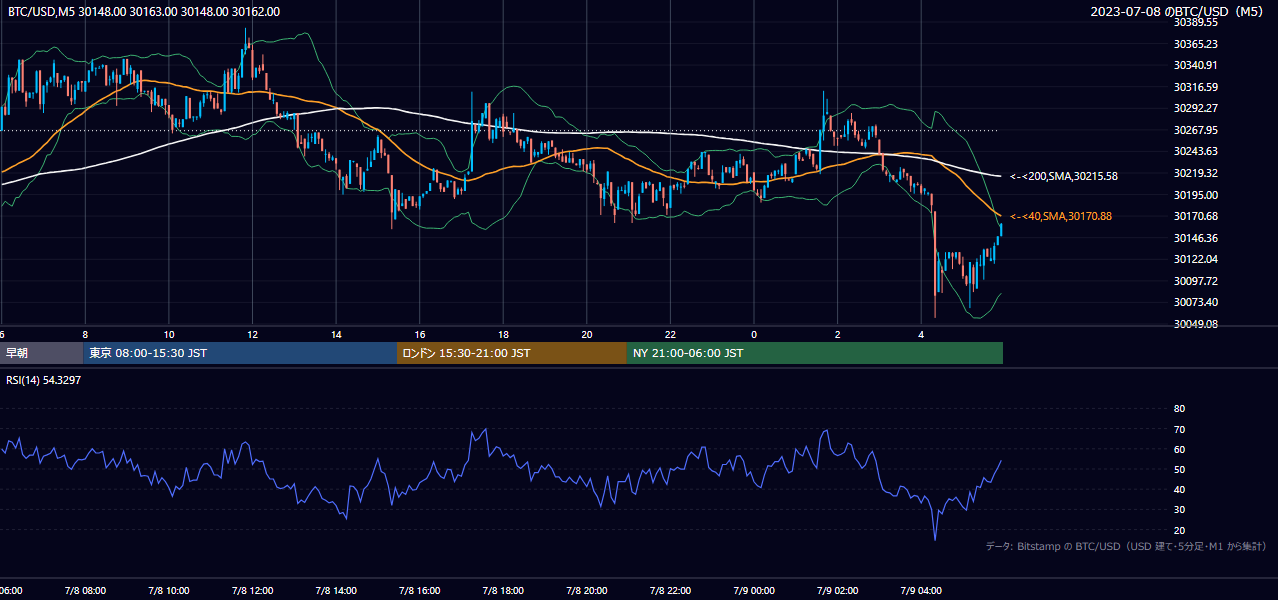Click the 7/8 16:00 date label

point(420,590)
